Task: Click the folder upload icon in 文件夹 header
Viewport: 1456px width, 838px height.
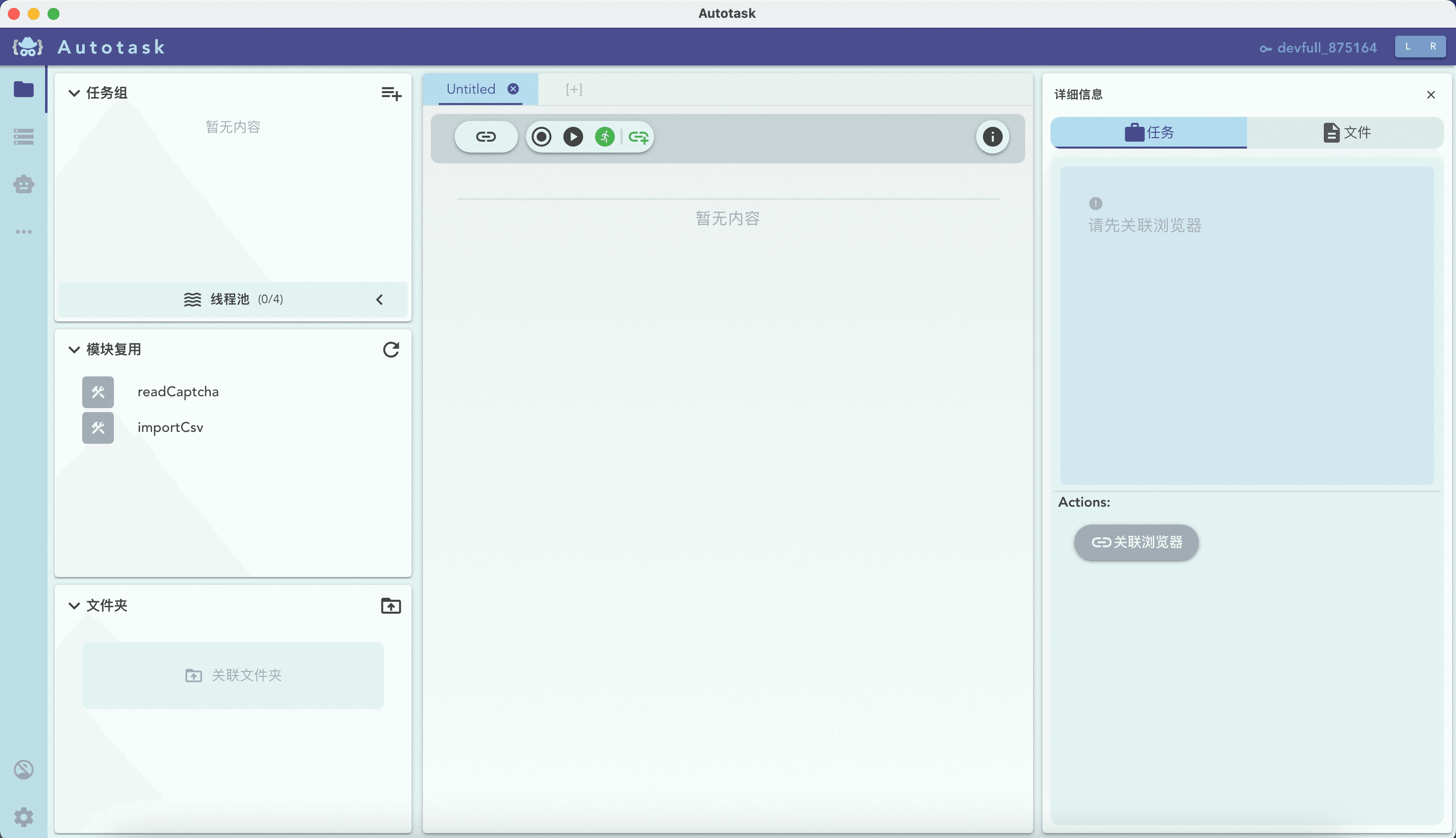Action: click(x=391, y=606)
